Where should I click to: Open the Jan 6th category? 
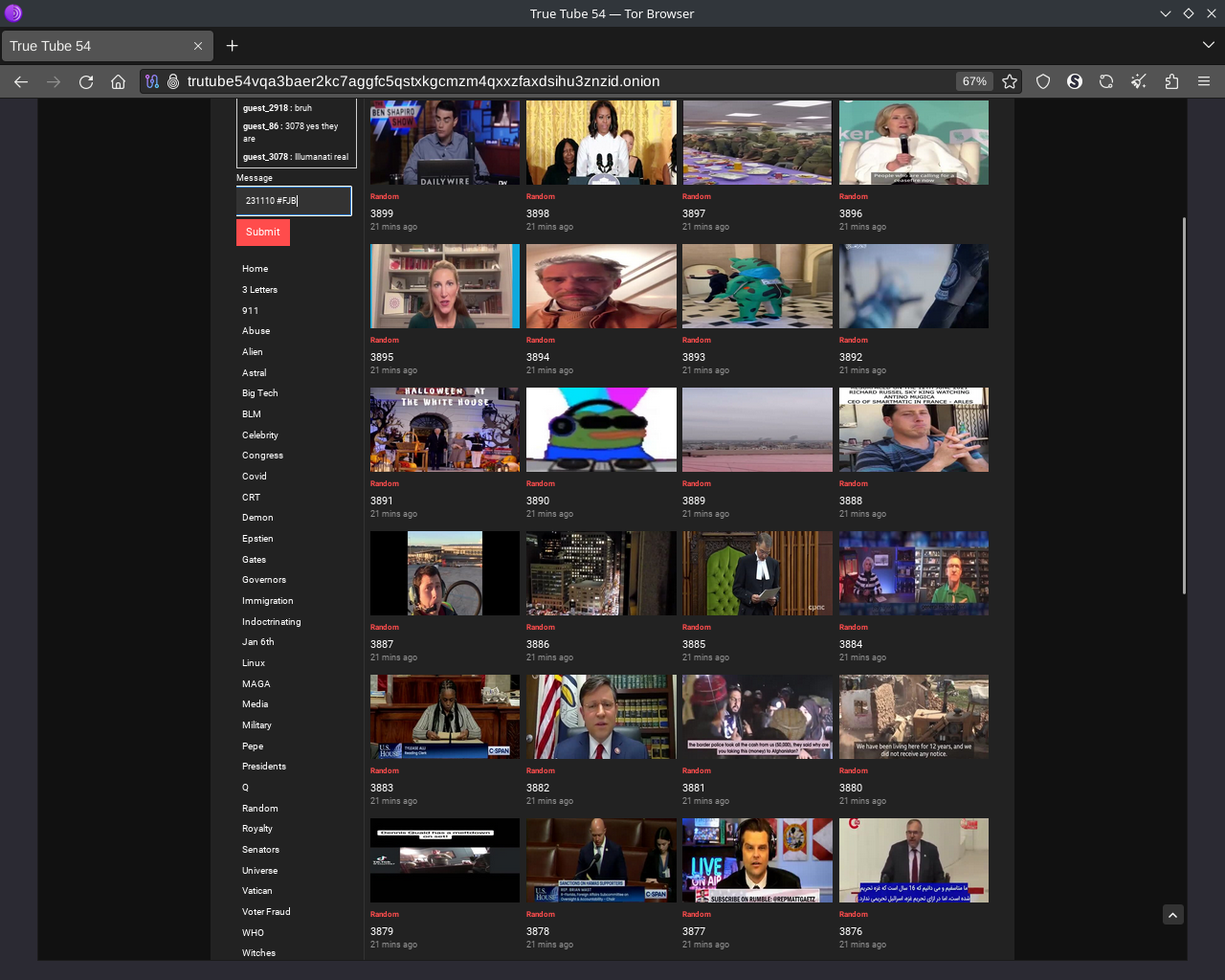point(257,642)
